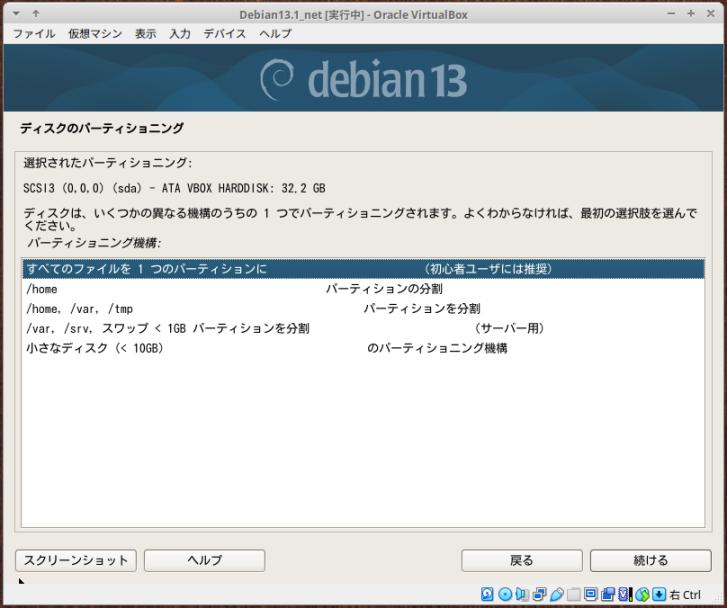Click the optical disc status icon
This screenshot has width=727, height=608.
505,594
